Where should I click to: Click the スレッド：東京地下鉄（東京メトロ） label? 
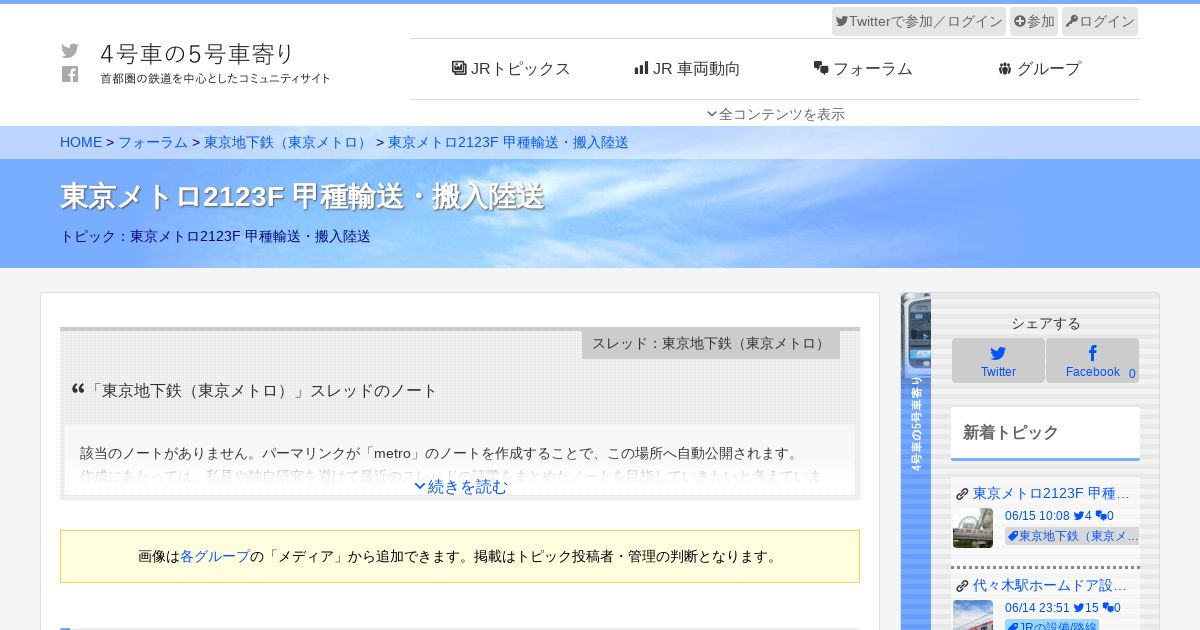click(711, 343)
